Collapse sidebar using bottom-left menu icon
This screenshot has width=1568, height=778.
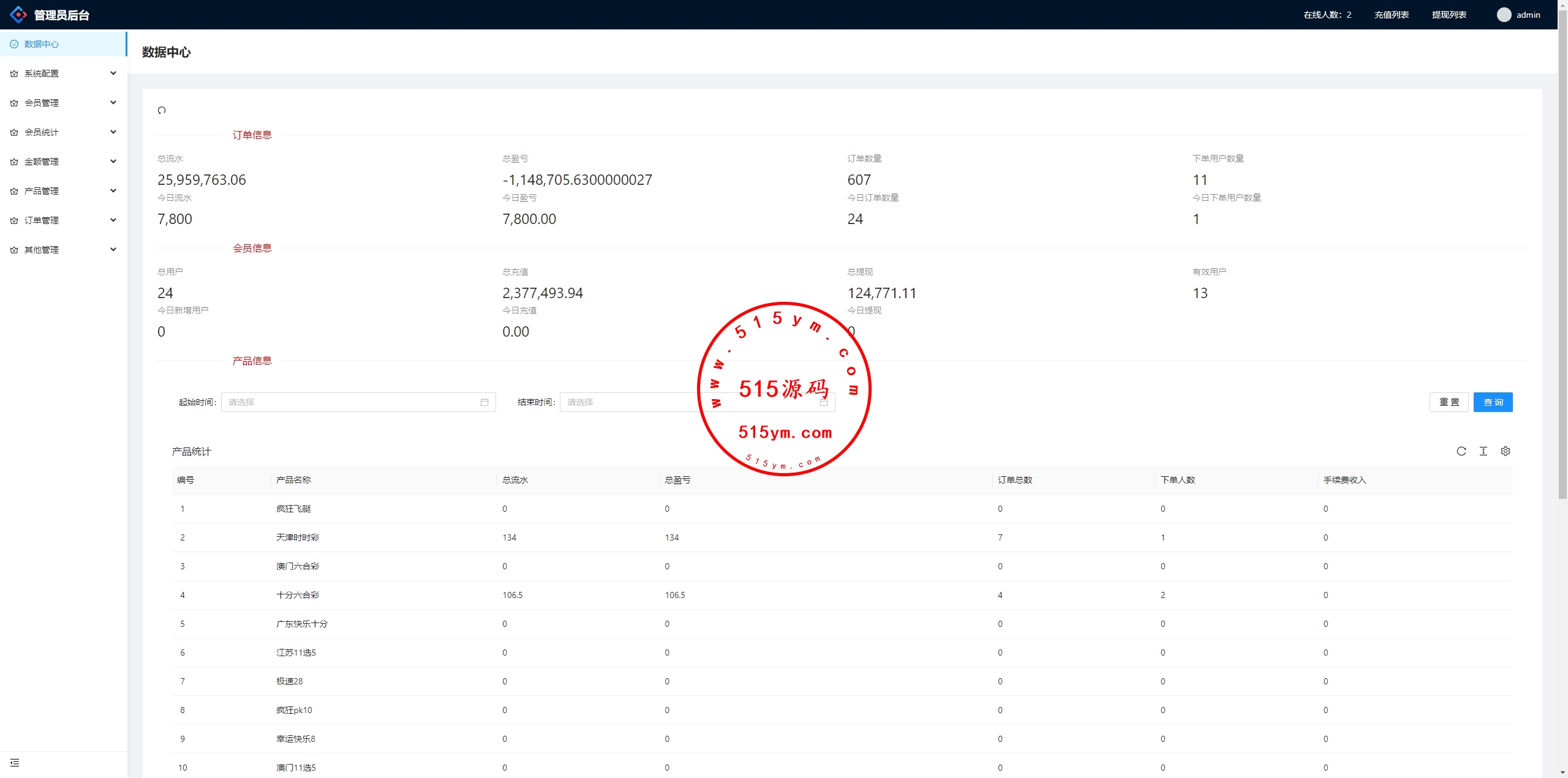tap(15, 763)
